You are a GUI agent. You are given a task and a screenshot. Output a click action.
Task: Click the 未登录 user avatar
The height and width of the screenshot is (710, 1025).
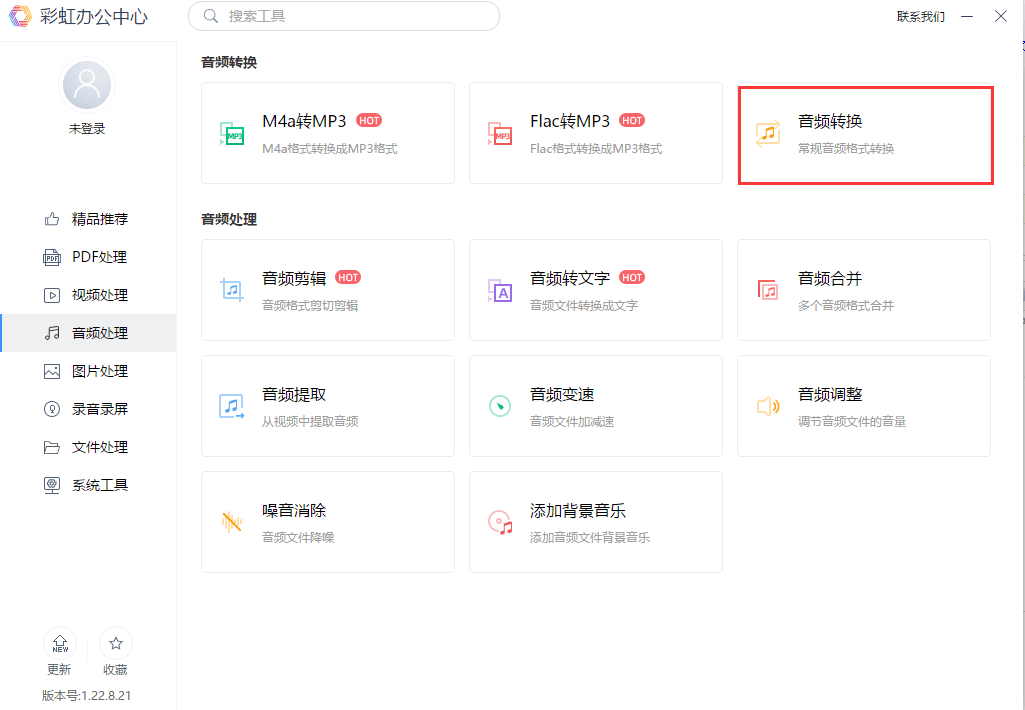87,85
